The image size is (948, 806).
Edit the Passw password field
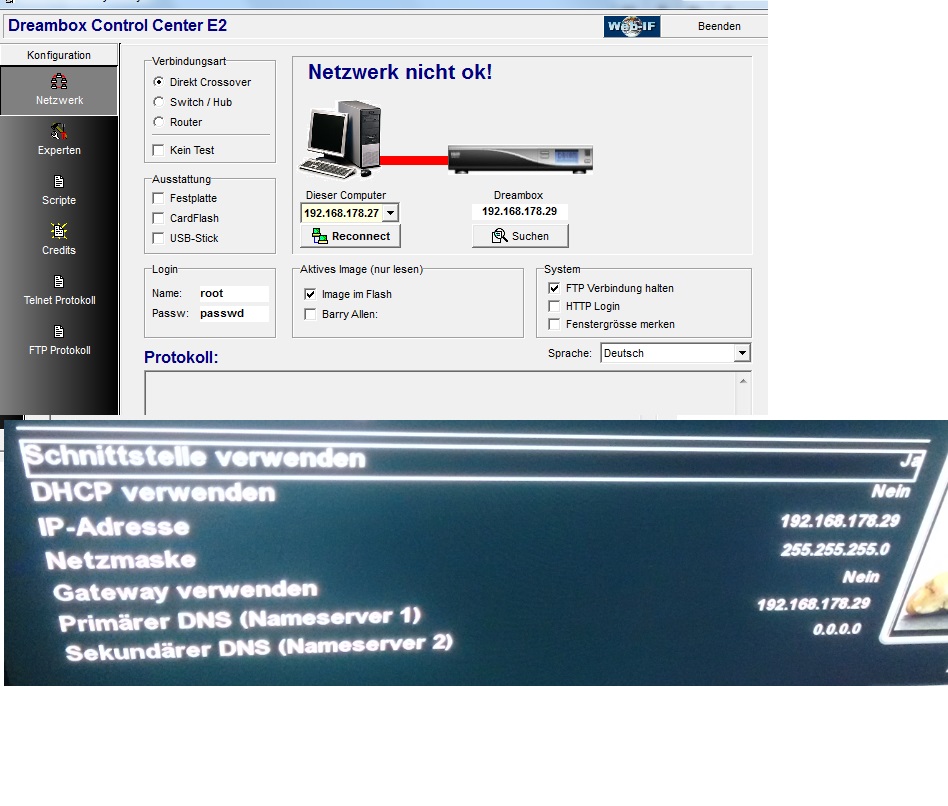click(x=233, y=313)
